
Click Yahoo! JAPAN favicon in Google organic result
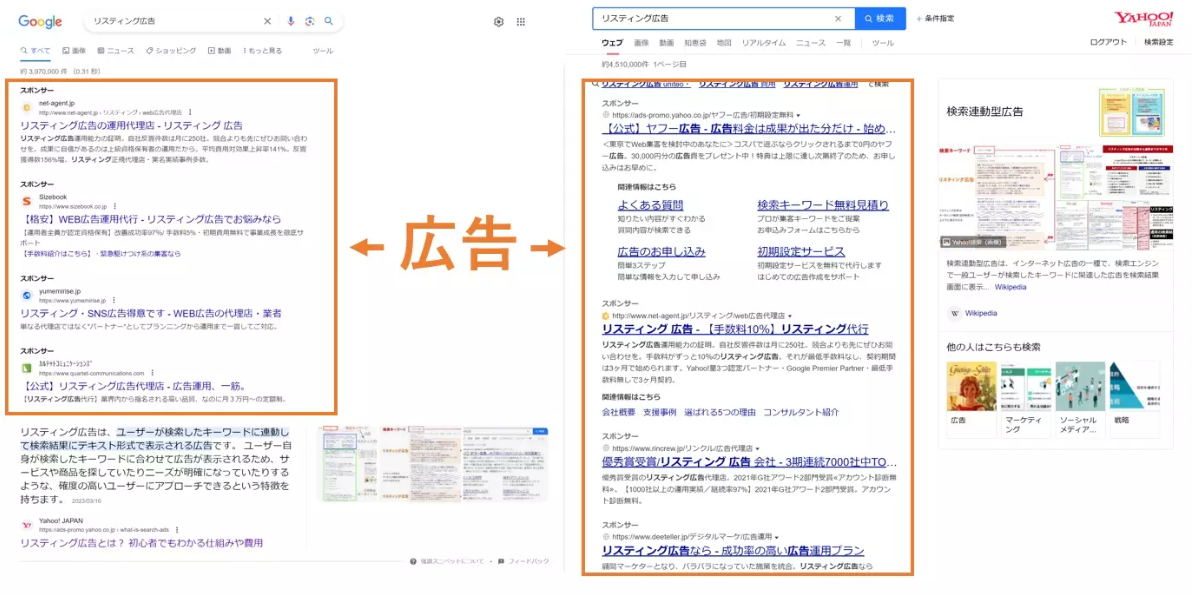[27, 525]
